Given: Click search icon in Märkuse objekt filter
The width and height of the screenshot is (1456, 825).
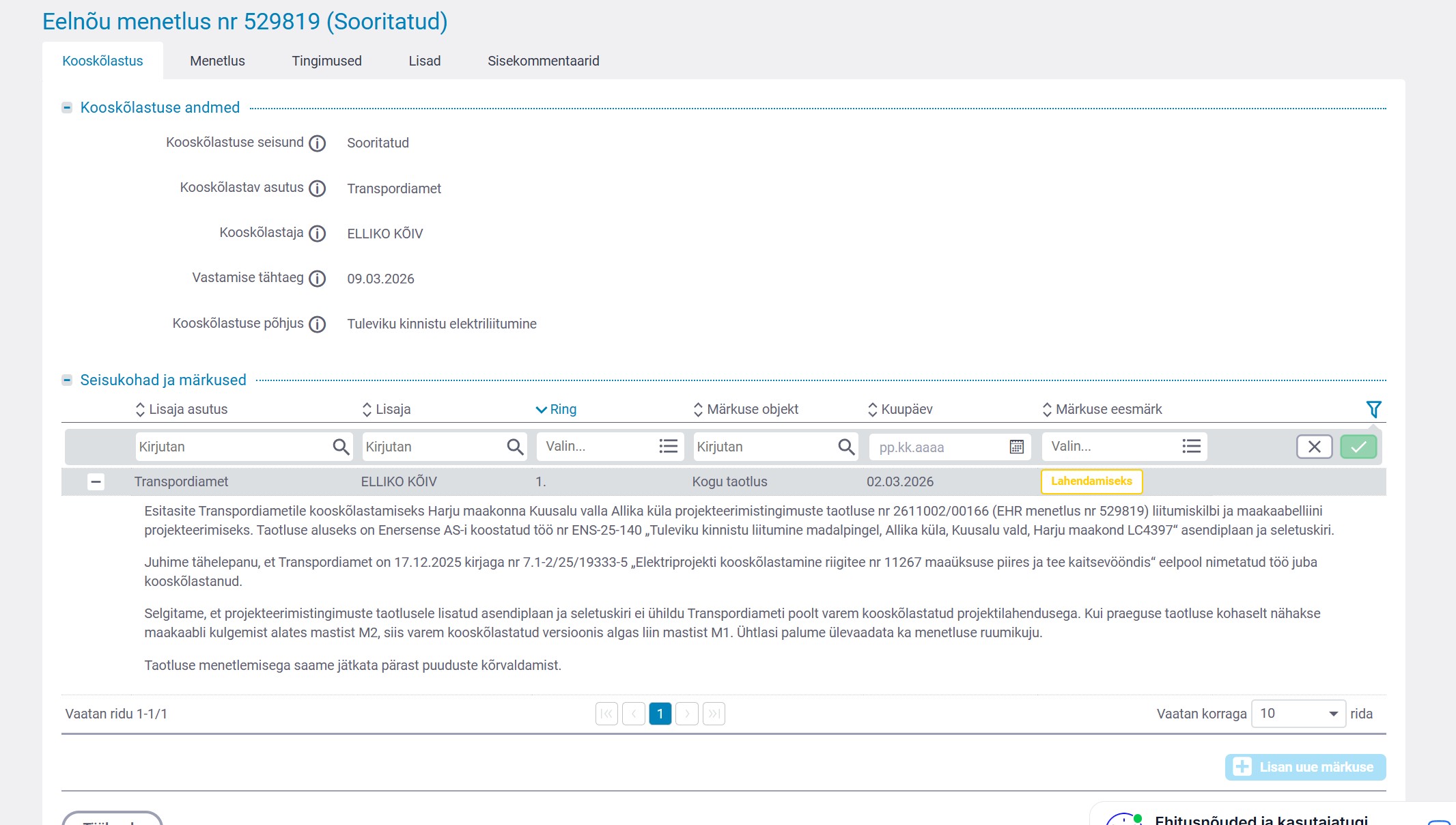Looking at the screenshot, I should 846,447.
